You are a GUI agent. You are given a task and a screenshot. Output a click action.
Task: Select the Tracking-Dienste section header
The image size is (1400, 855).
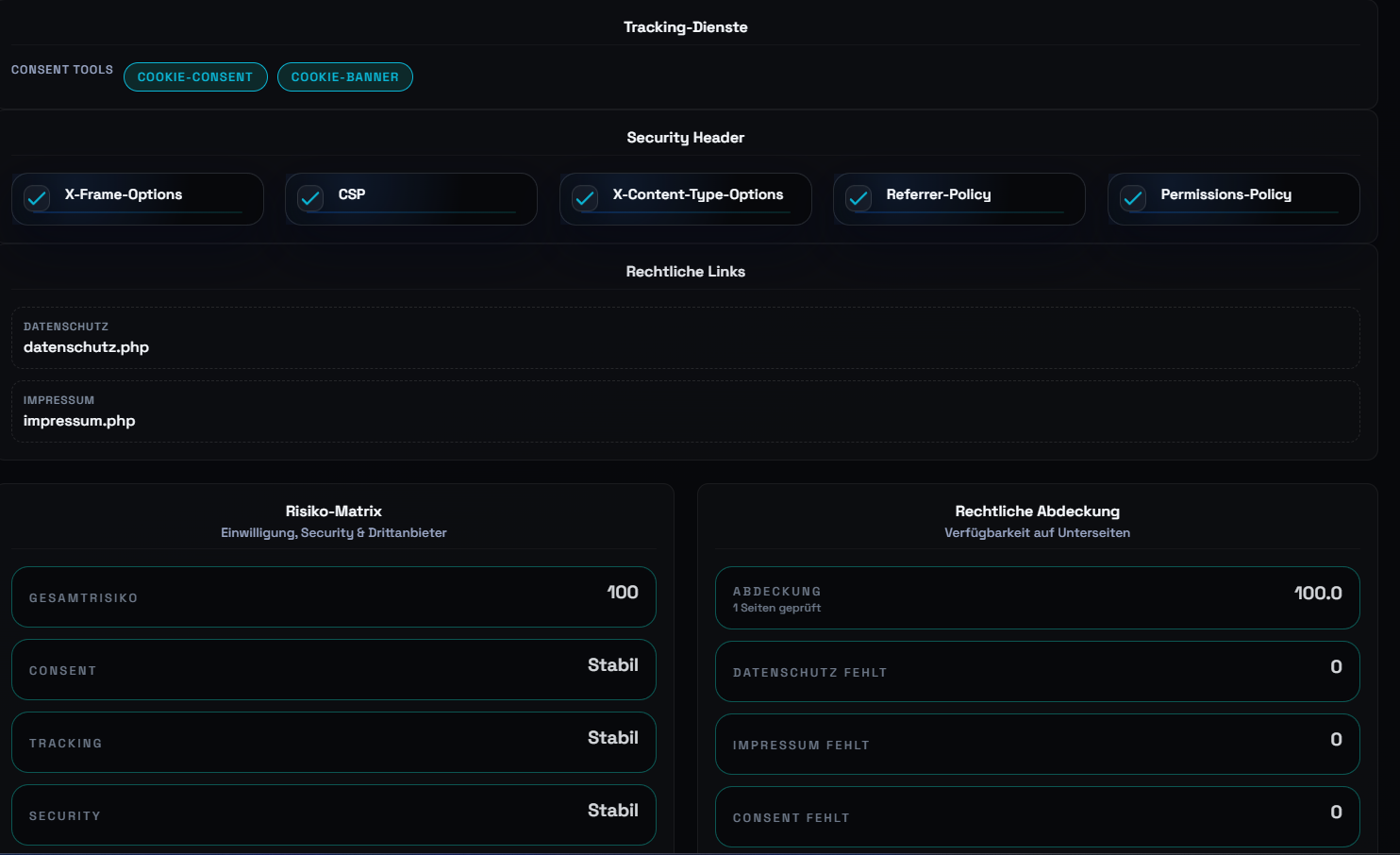[x=685, y=26]
